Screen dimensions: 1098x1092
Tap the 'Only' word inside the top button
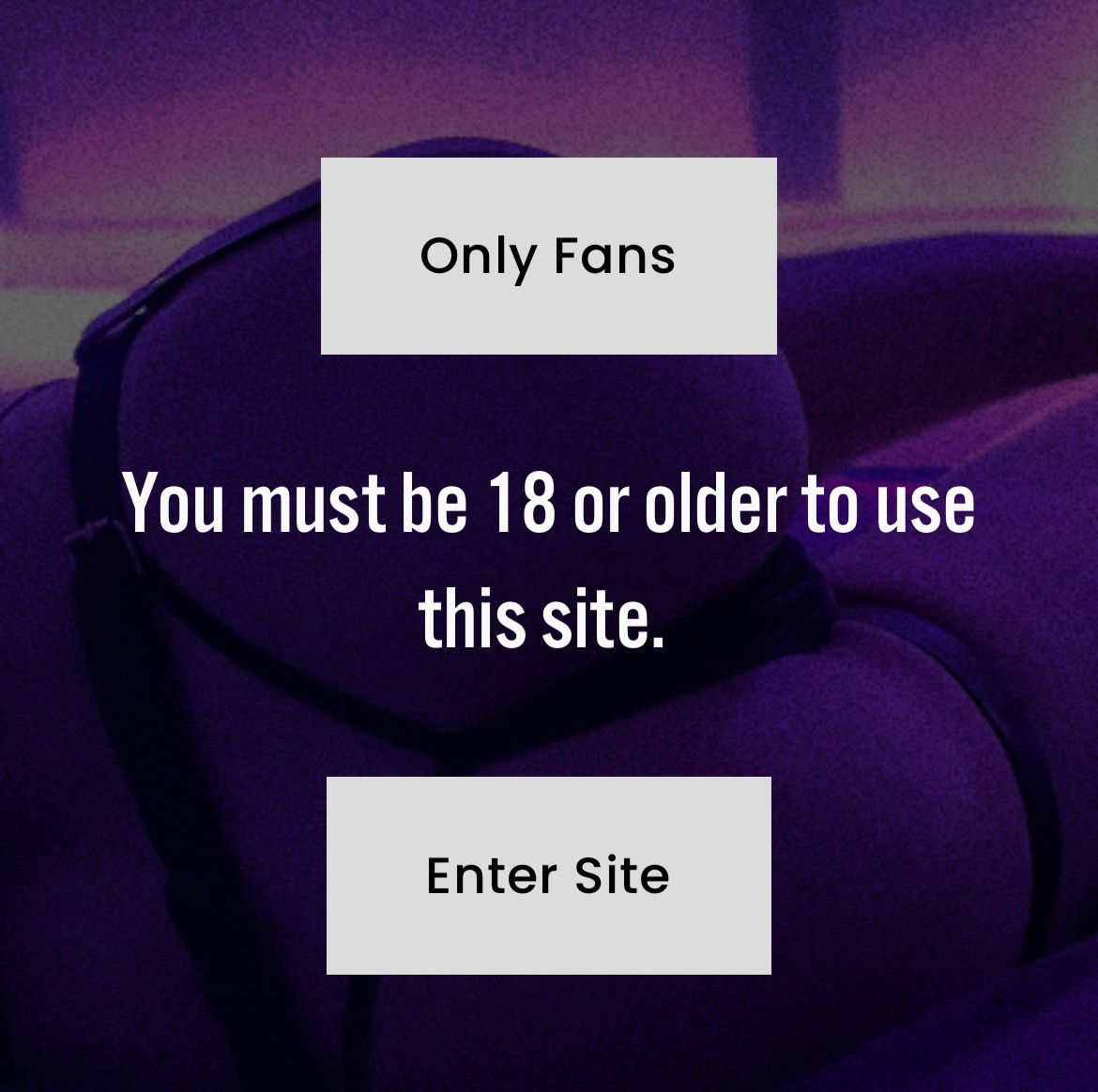(x=479, y=258)
